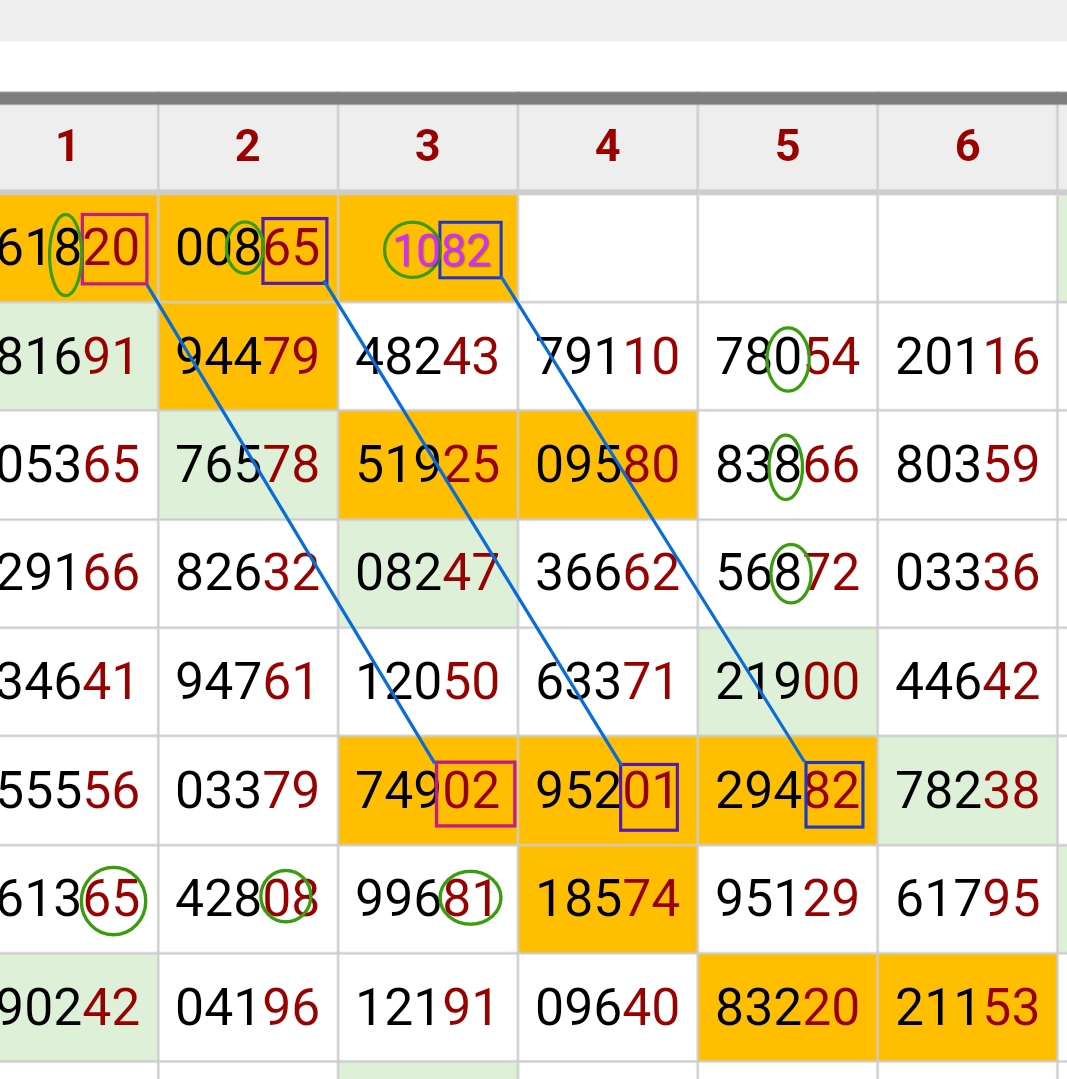Click the orange cell 94479
This screenshot has height=1079, width=1067.
pos(248,356)
